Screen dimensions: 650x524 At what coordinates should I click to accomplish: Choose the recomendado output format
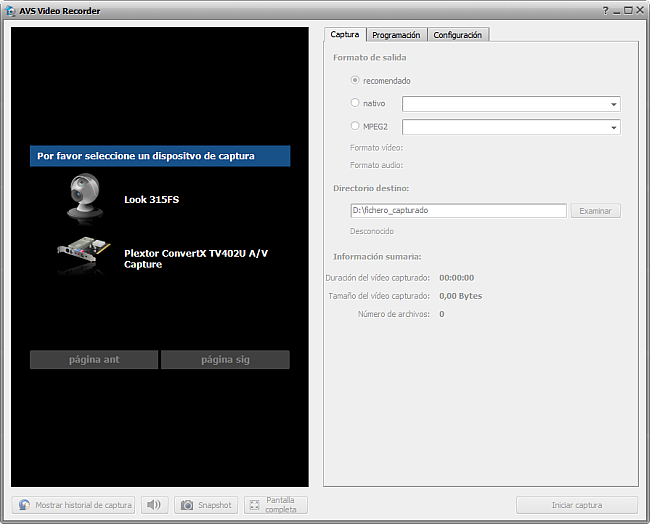tap(355, 80)
